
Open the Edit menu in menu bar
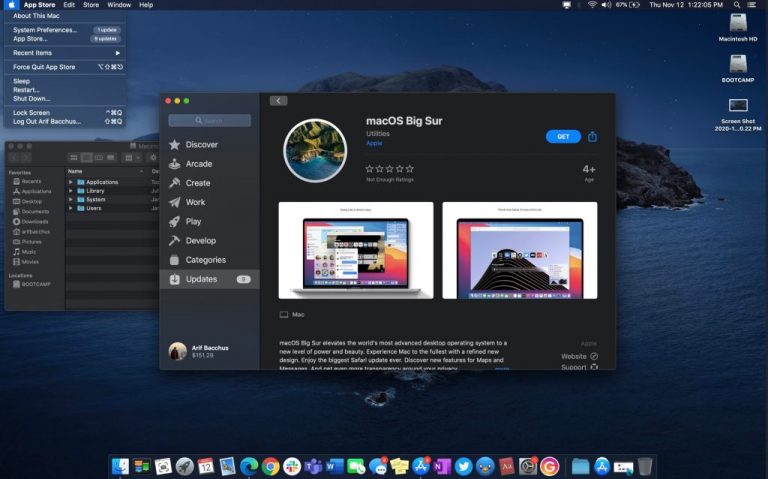69,5
